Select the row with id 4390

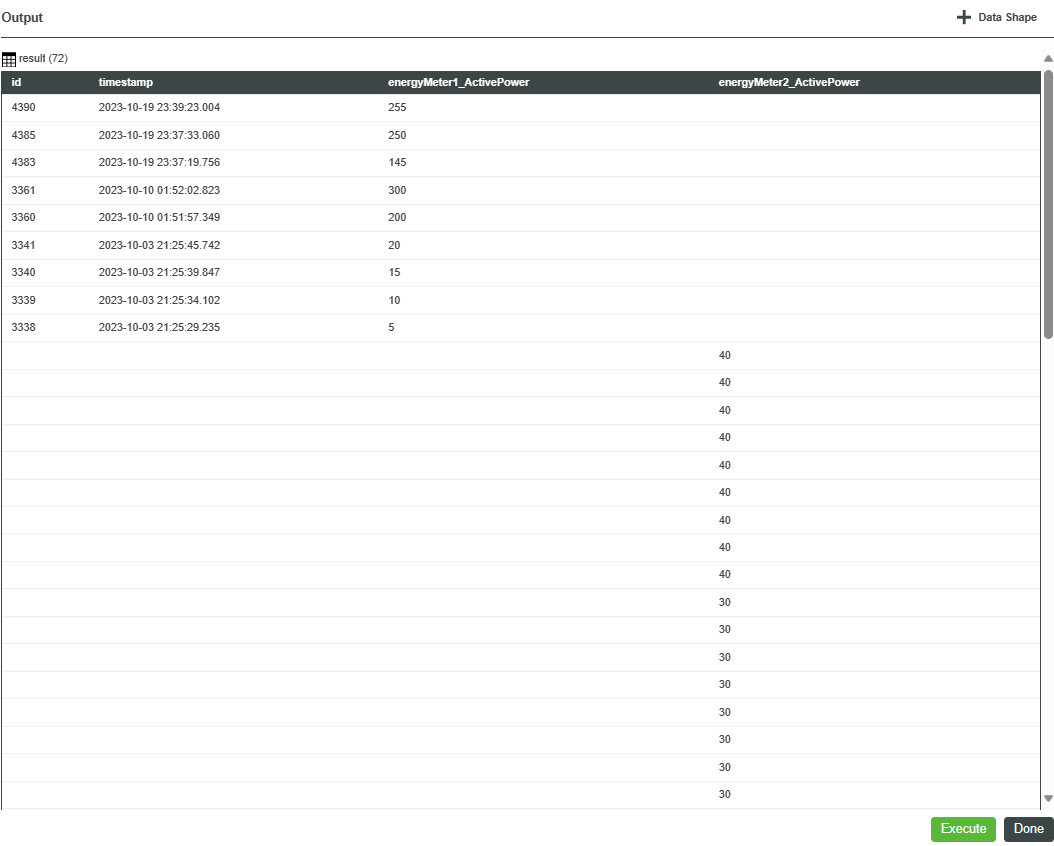tap(300, 107)
